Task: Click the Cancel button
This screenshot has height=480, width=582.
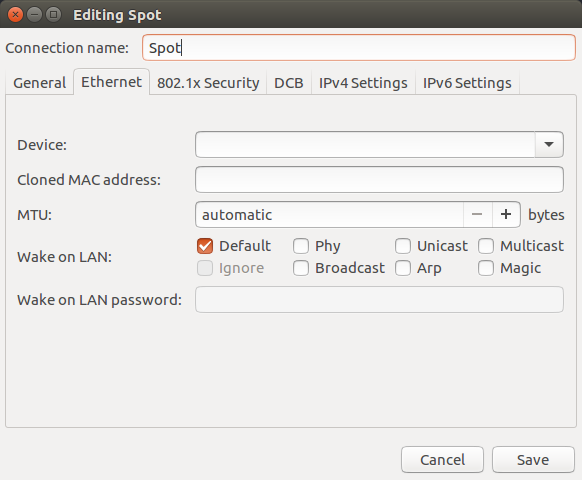Action: pos(442,460)
